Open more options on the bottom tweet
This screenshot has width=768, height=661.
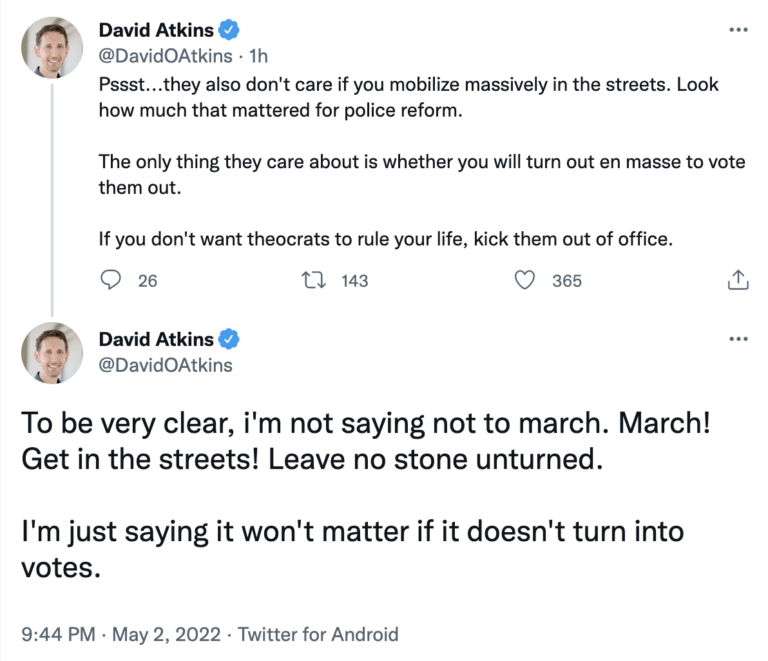(739, 338)
